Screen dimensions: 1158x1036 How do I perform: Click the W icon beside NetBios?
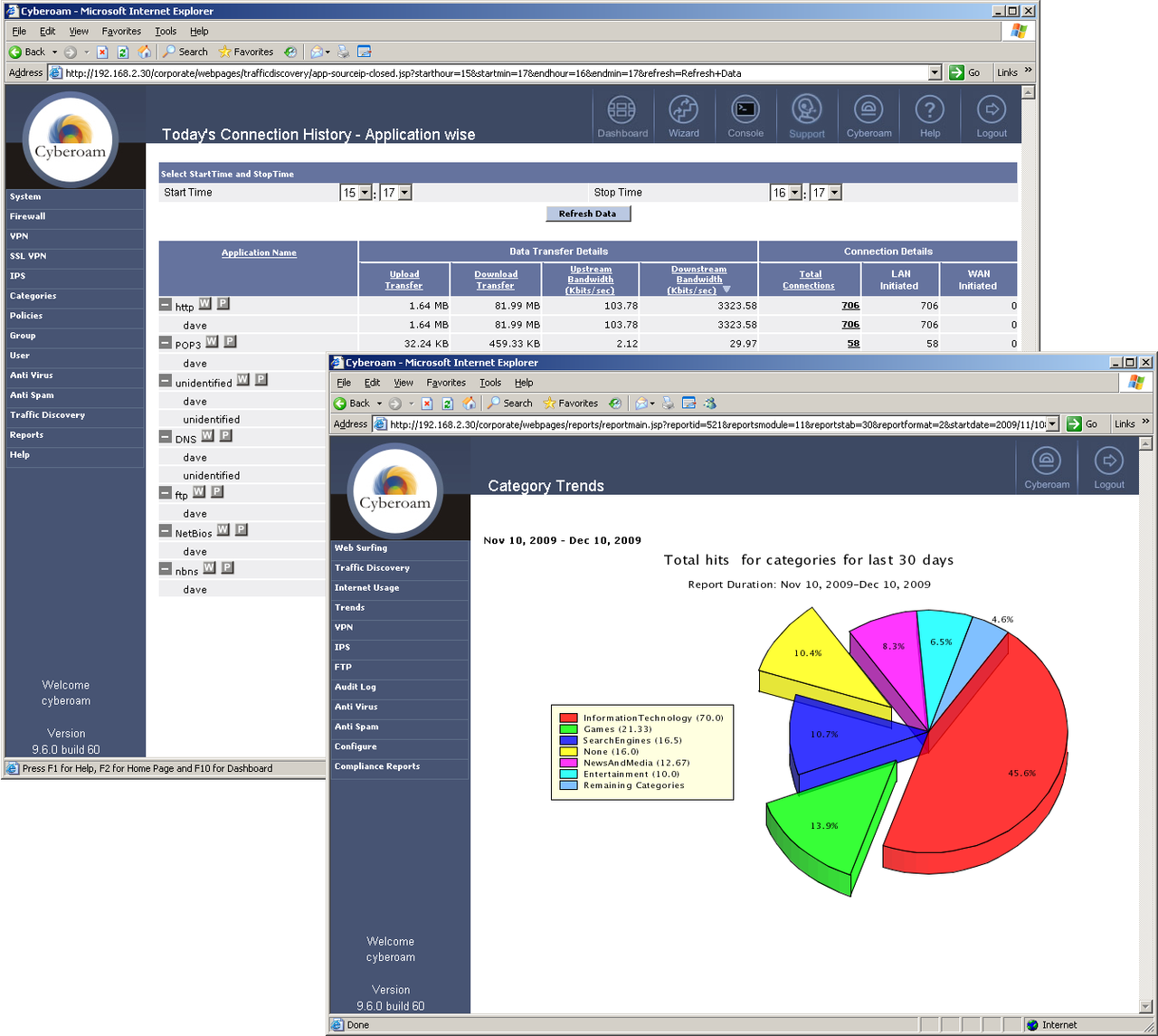(223, 530)
